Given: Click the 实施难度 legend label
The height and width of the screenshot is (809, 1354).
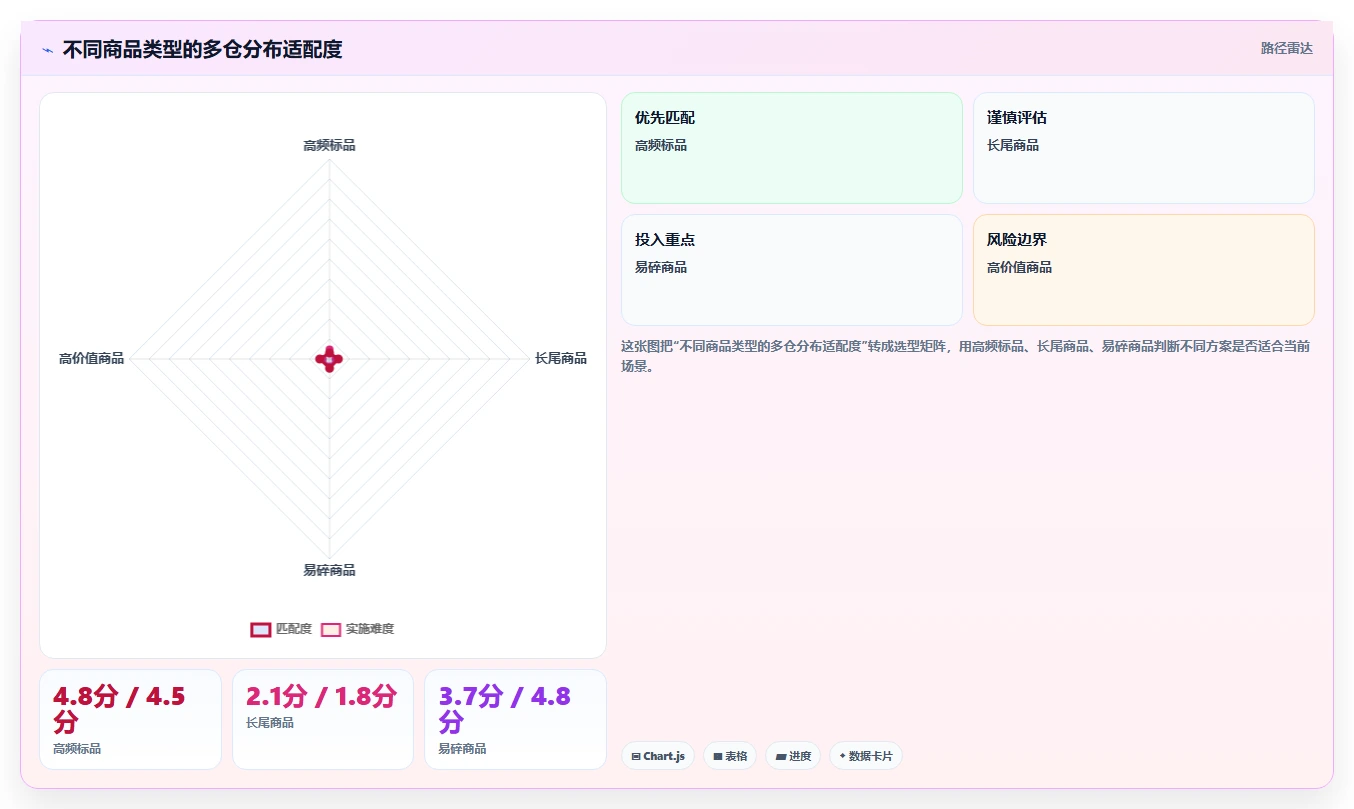Looking at the screenshot, I should point(370,629).
